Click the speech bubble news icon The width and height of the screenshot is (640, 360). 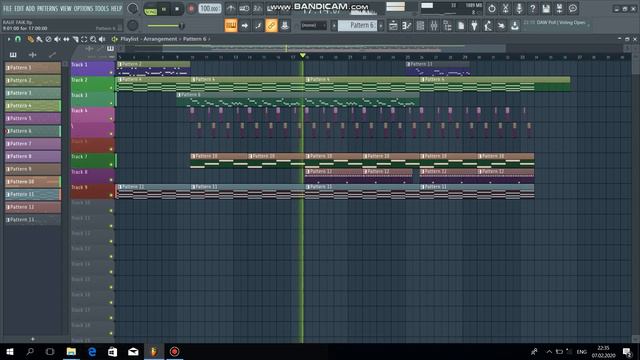point(573,9)
